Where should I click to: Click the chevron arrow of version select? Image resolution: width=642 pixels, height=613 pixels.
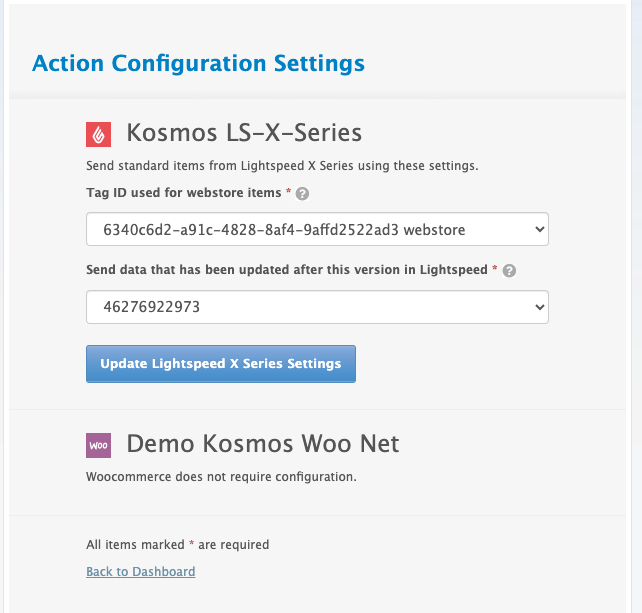click(x=539, y=307)
